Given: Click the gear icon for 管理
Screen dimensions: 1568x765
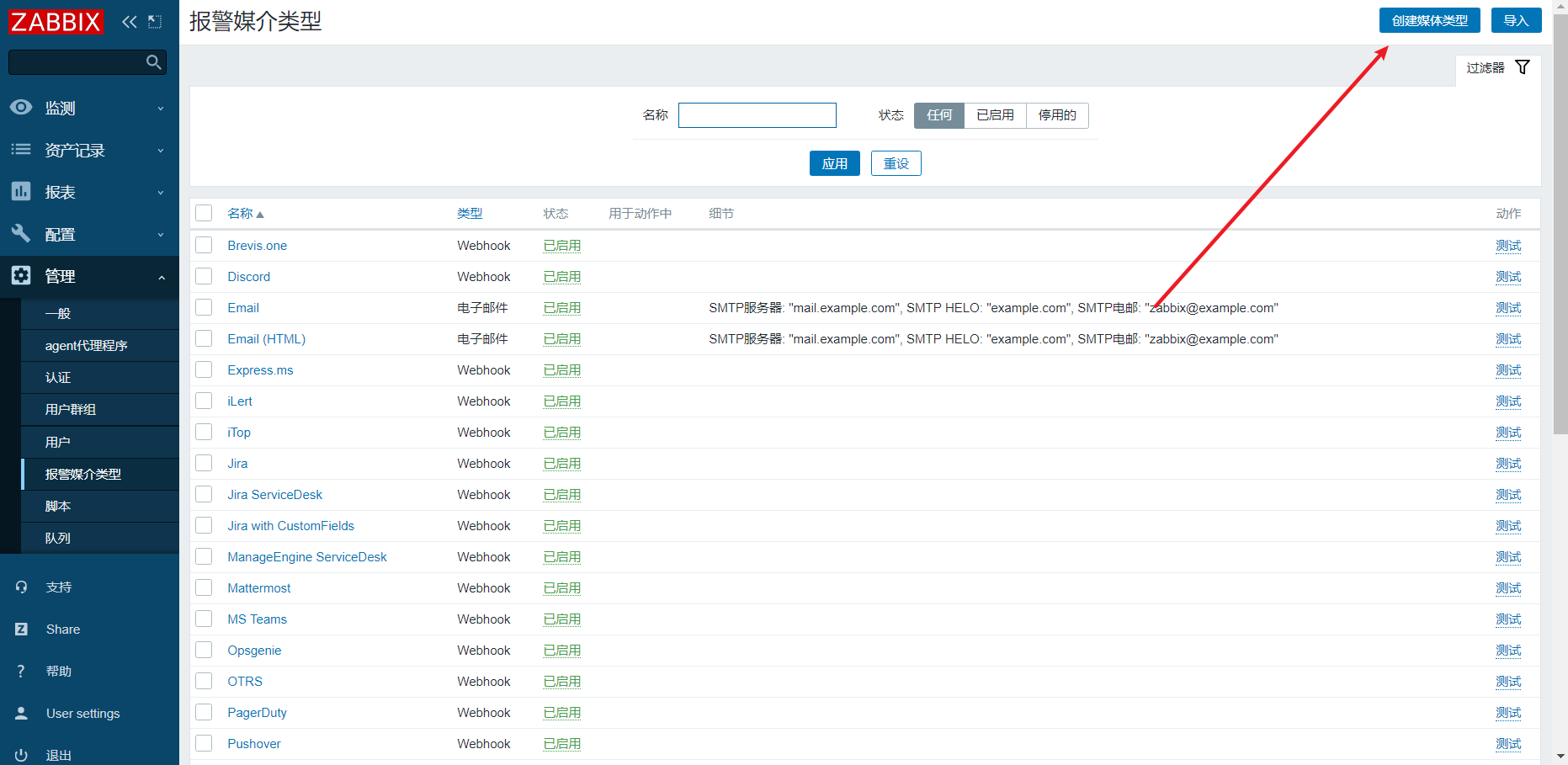Looking at the screenshot, I should [x=21, y=276].
